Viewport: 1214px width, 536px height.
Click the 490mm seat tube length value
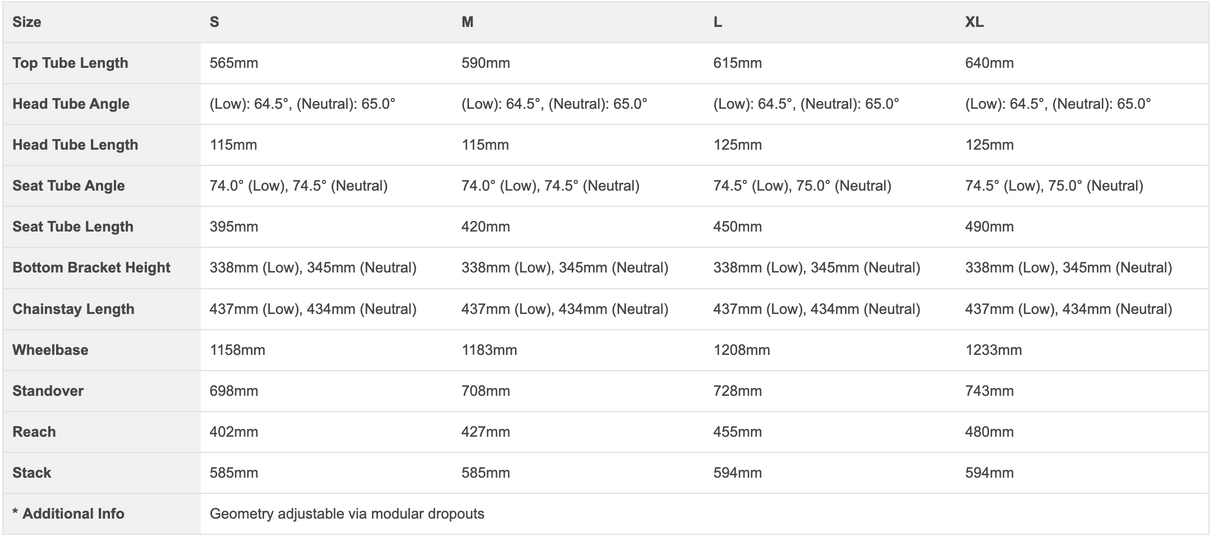[989, 227]
